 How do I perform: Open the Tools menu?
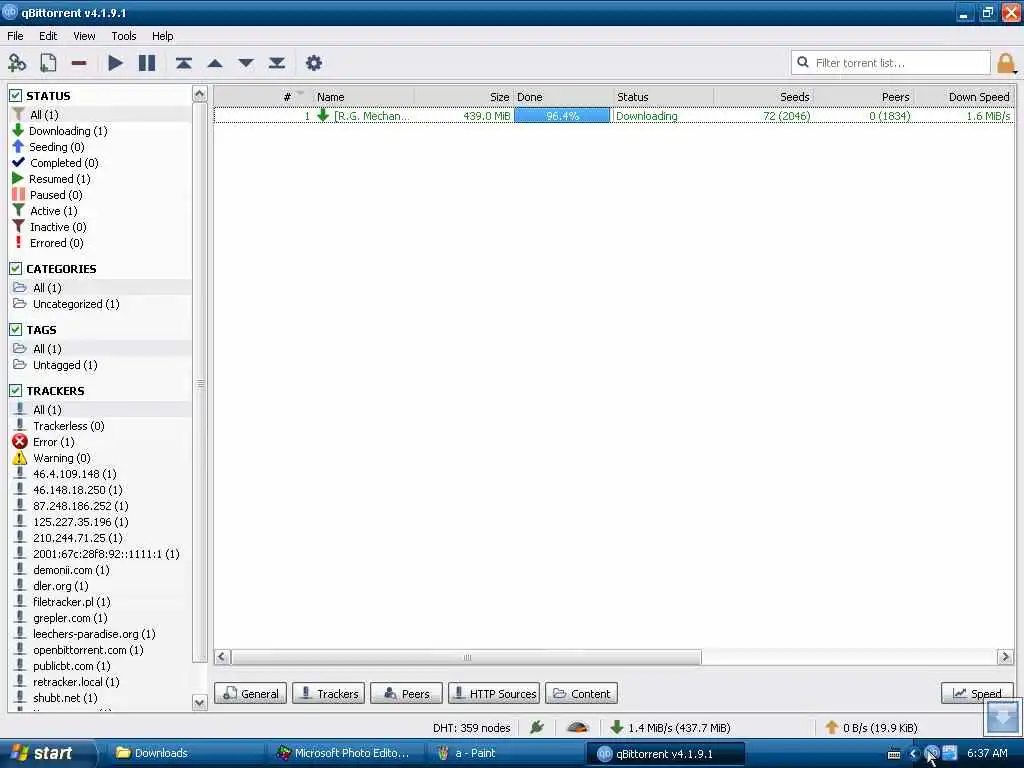point(123,36)
